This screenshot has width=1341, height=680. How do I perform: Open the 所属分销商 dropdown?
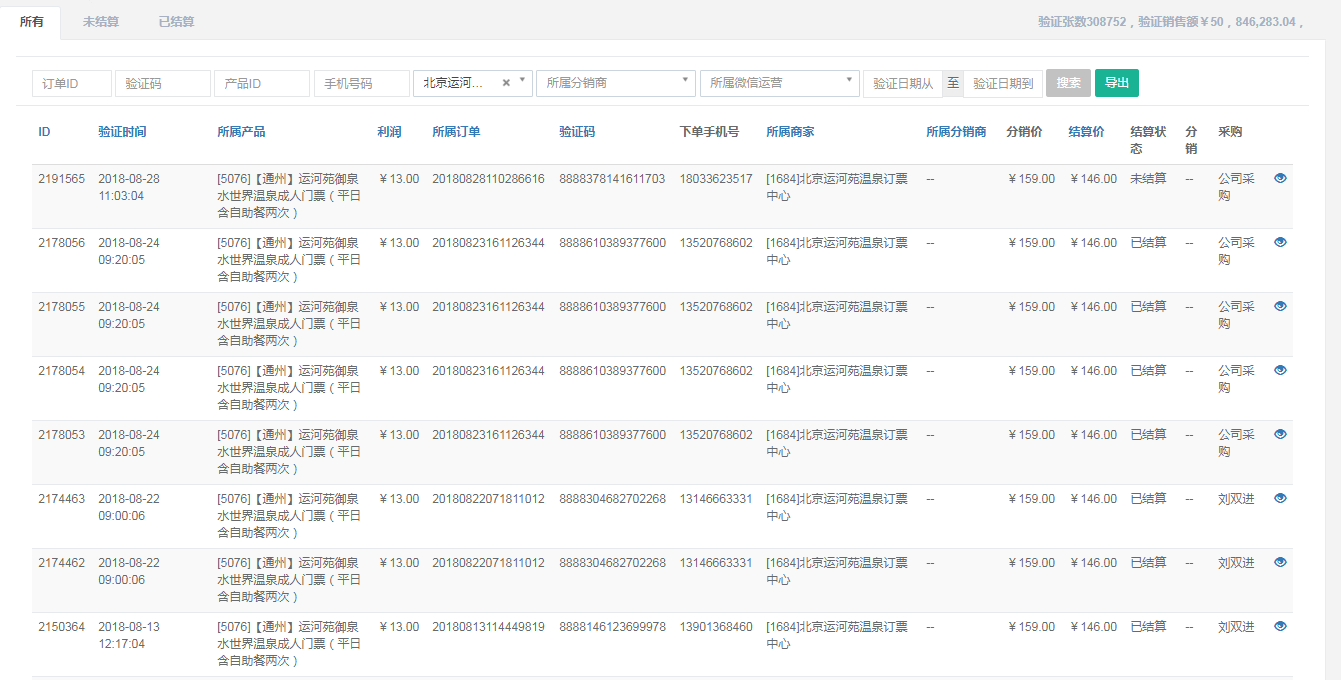click(x=615, y=83)
